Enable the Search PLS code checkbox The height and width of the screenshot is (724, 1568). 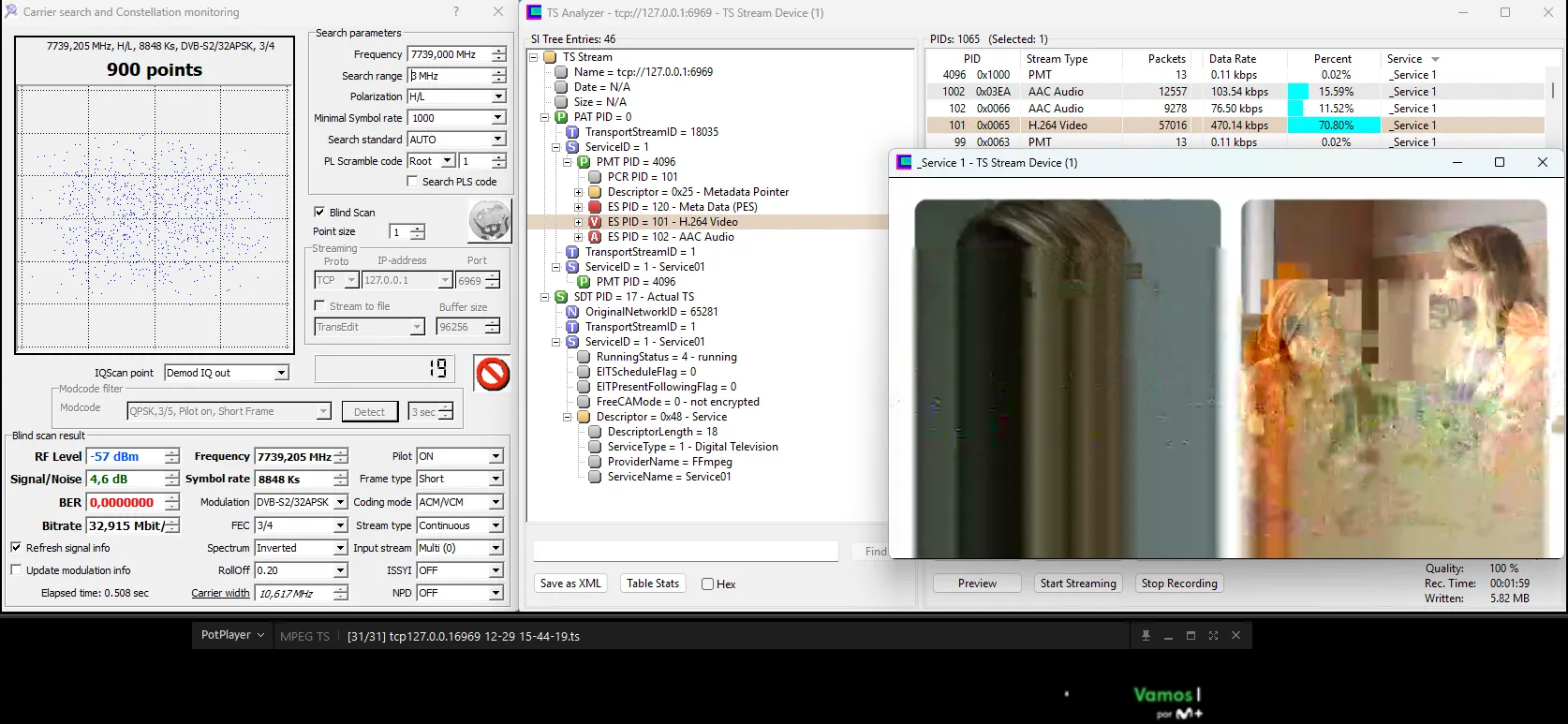pyautogui.click(x=412, y=182)
